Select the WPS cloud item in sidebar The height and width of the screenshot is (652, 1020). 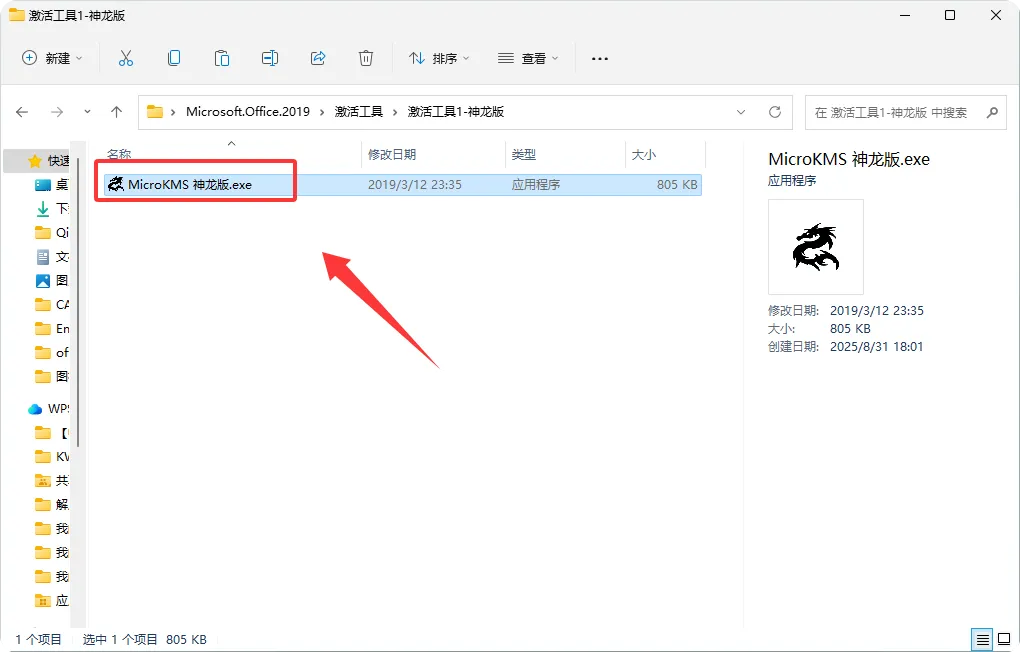pyautogui.click(x=48, y=409)
